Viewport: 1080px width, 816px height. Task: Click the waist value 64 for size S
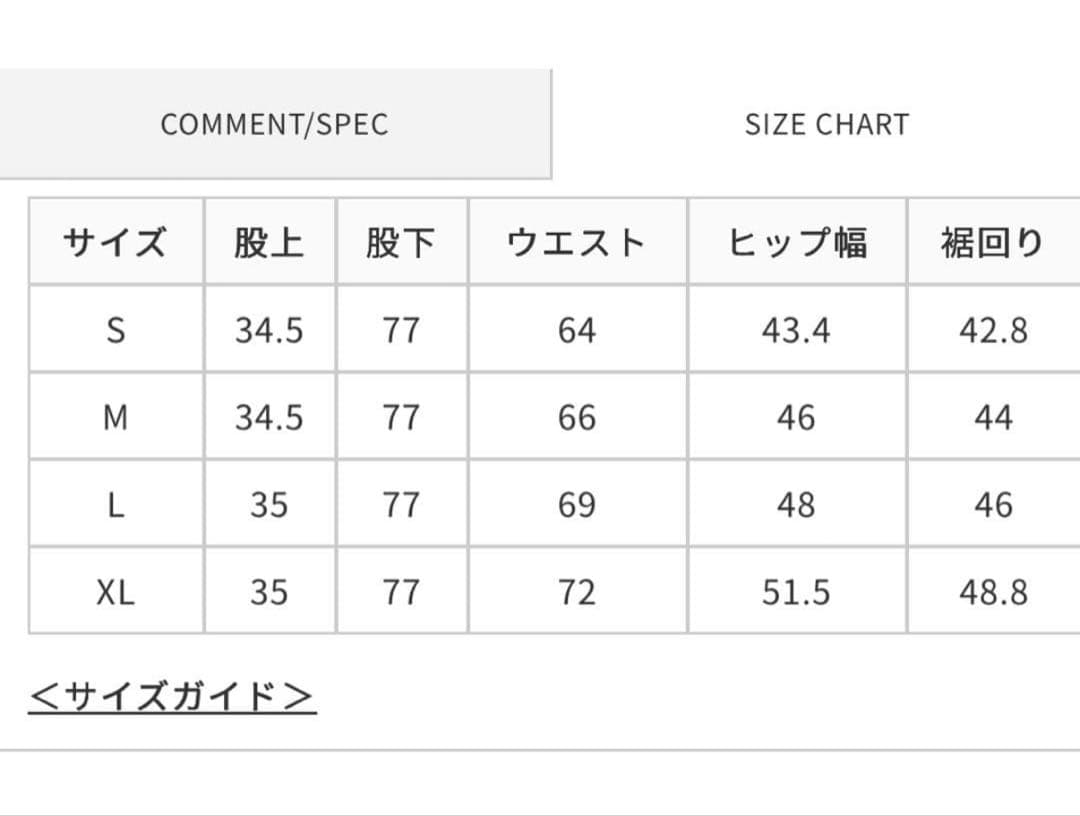pyautogui.click(x=576, y=329)
